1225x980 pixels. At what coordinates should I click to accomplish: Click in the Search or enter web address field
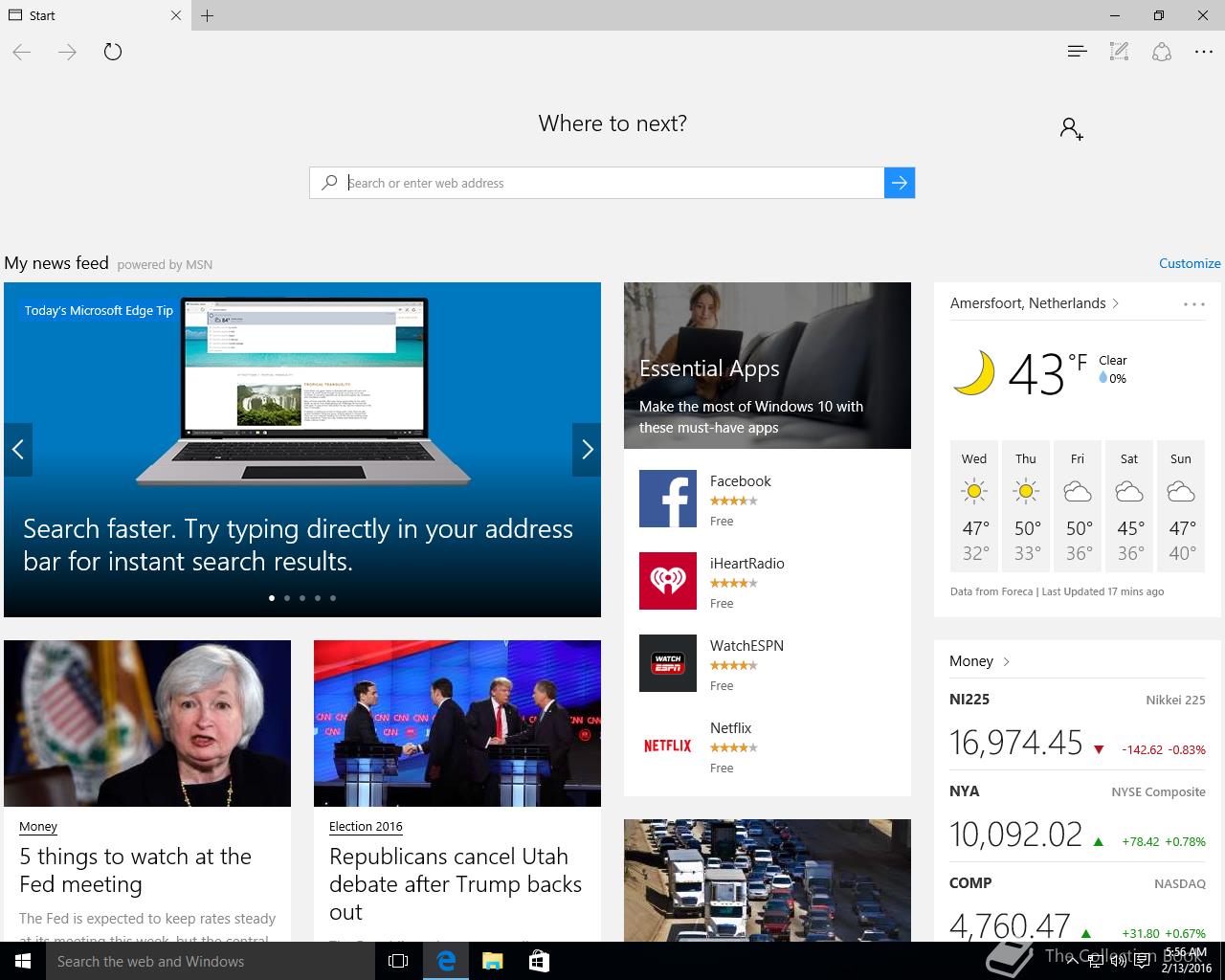(612, 183)
